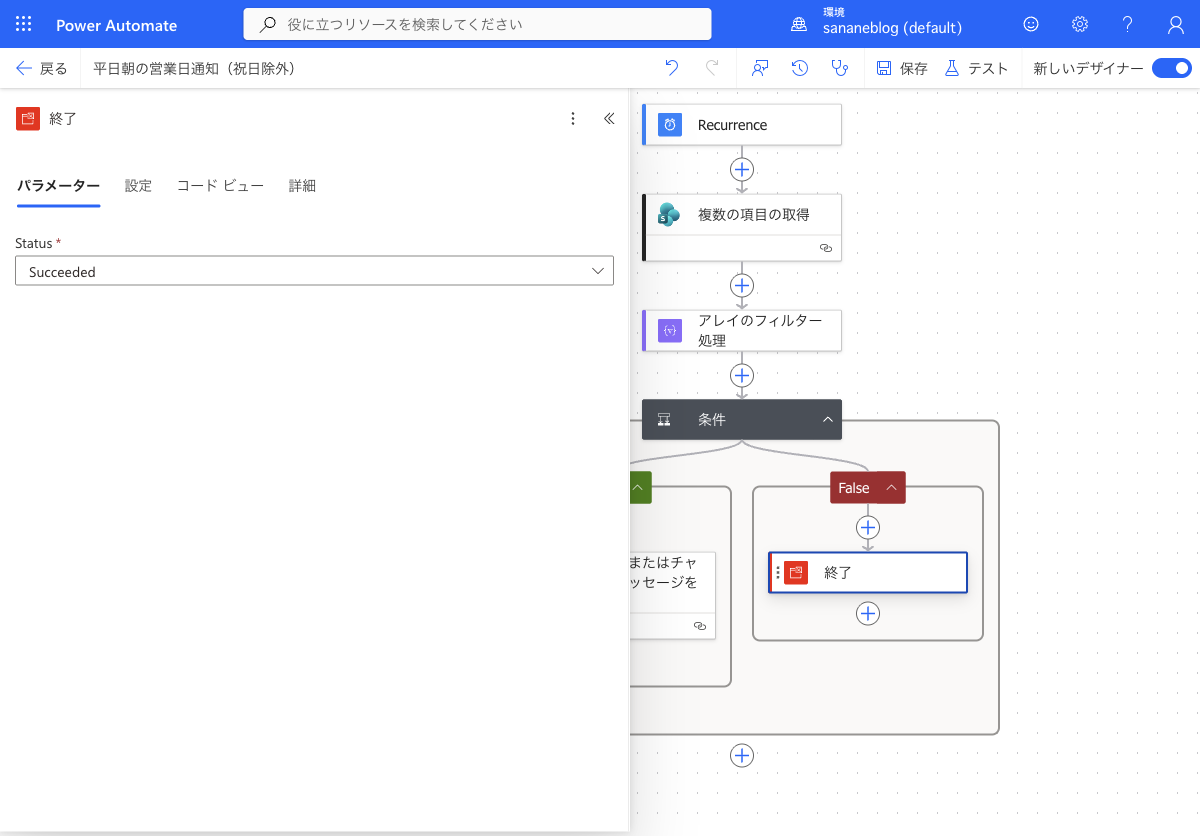Click the 条件 condition icon

[x=664, y=420]
